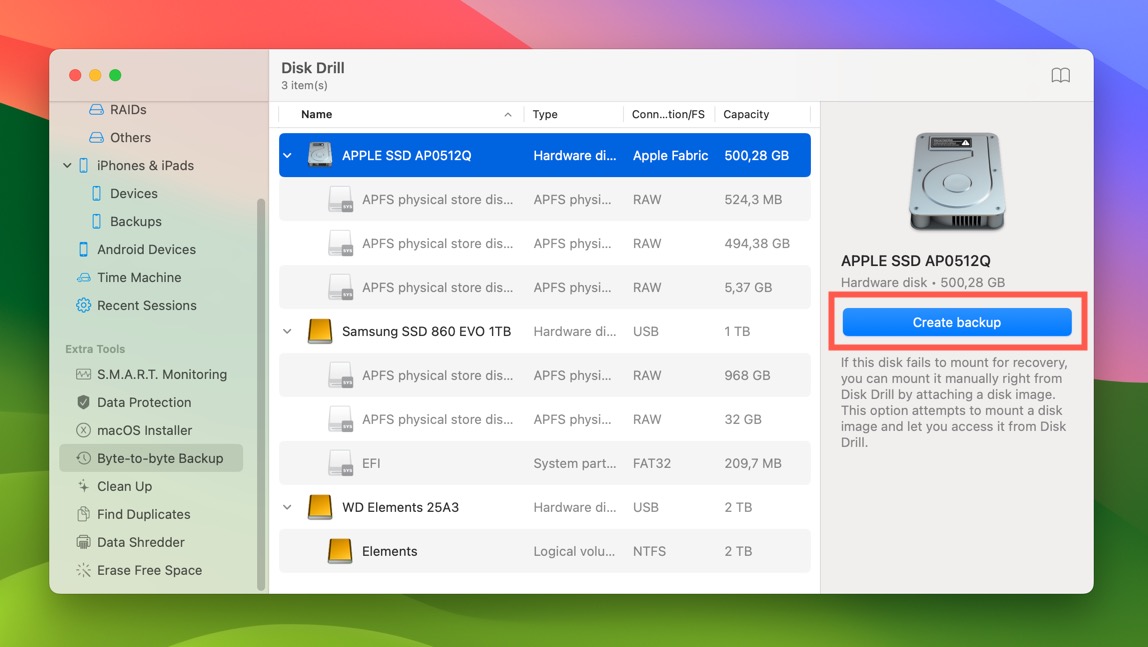Click the Data Protection shield icon
The width and height of the screenshot is (1148, 647).
tap(83, 403)
